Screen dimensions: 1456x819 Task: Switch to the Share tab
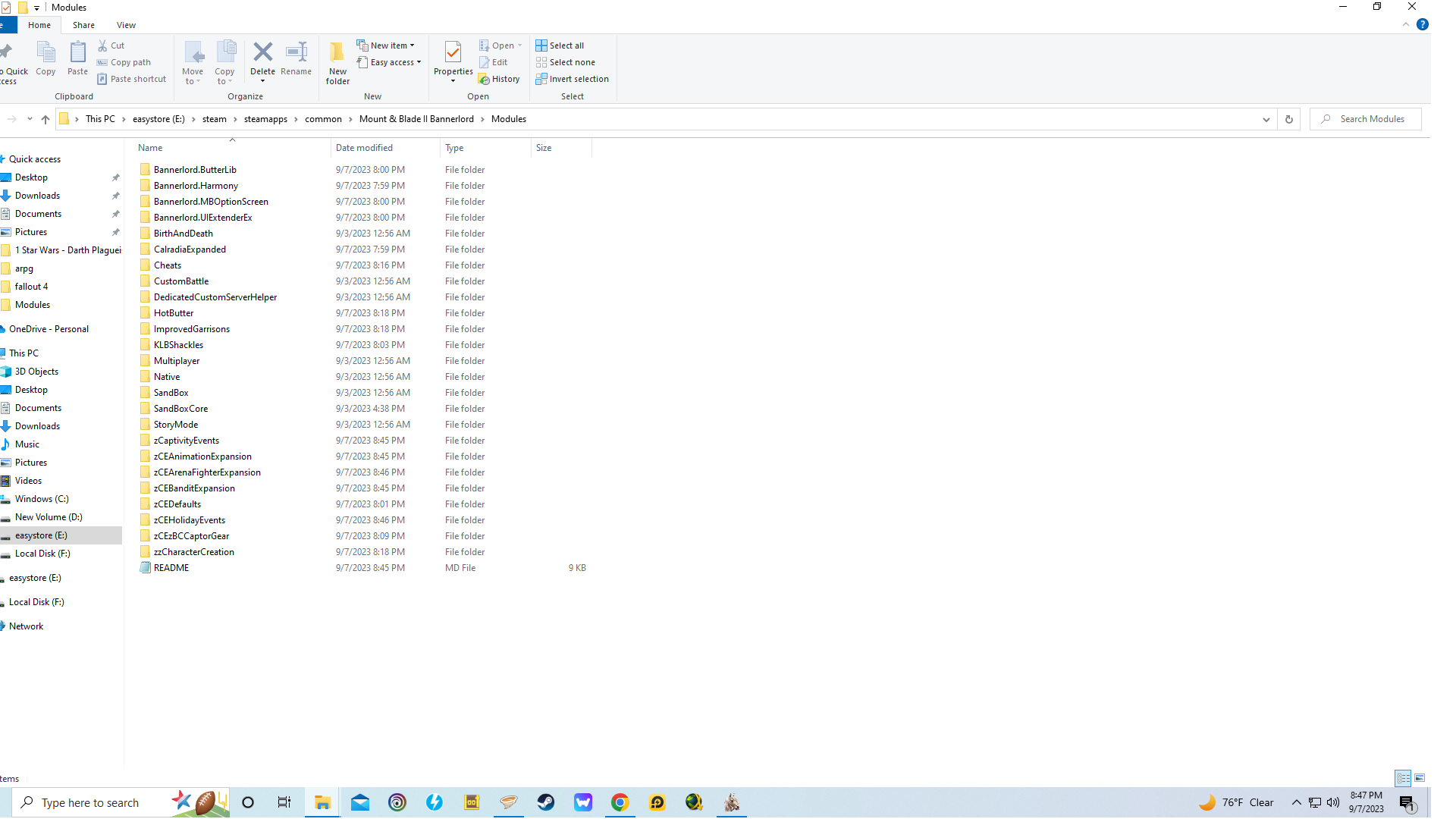point(83,24)
